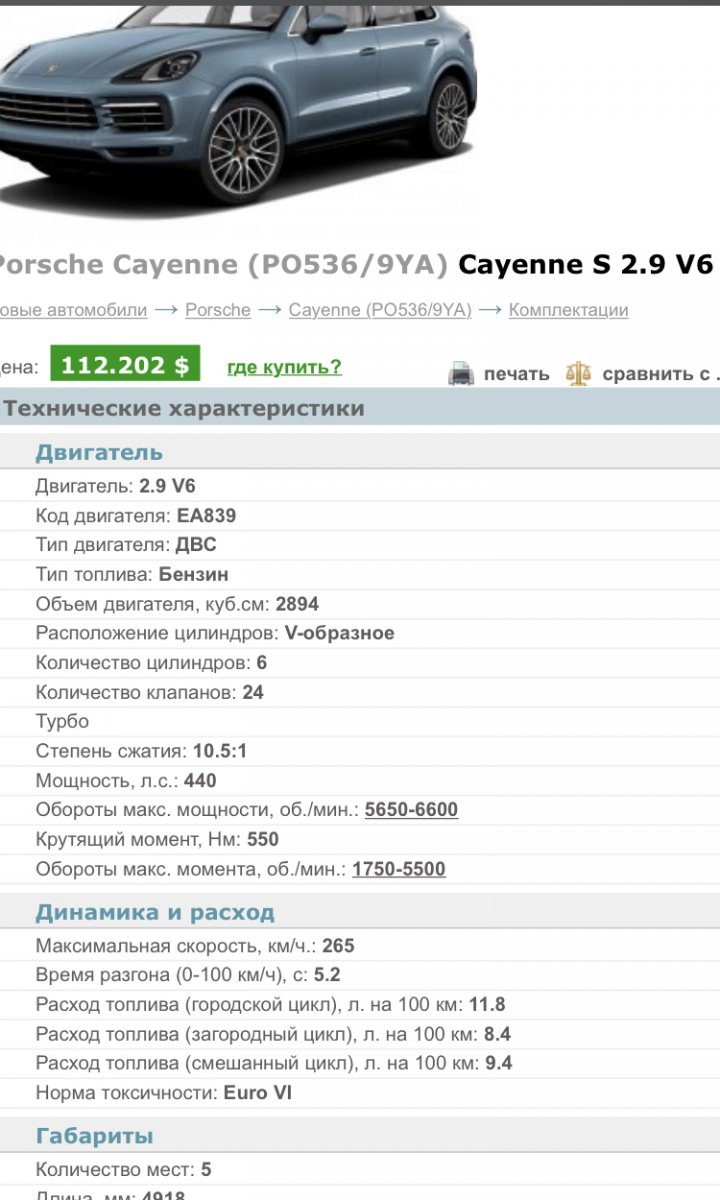Click the '1750-5500' torque rpm link
Screen dimensions: 720x1200
pos(398,869)
